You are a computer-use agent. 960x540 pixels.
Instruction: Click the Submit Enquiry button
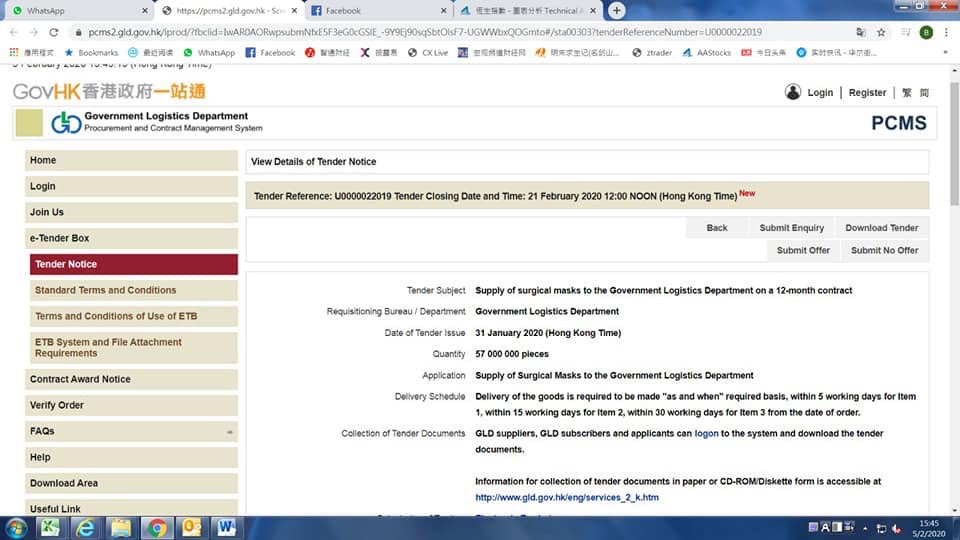pyautogui.click(x=792, y=228)
